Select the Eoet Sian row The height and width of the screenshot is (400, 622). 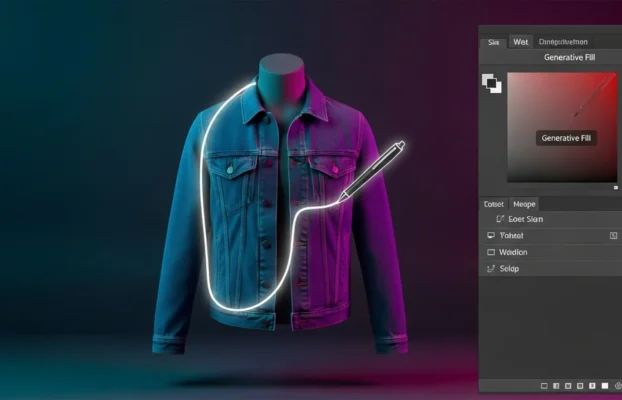tap(551, 219)
